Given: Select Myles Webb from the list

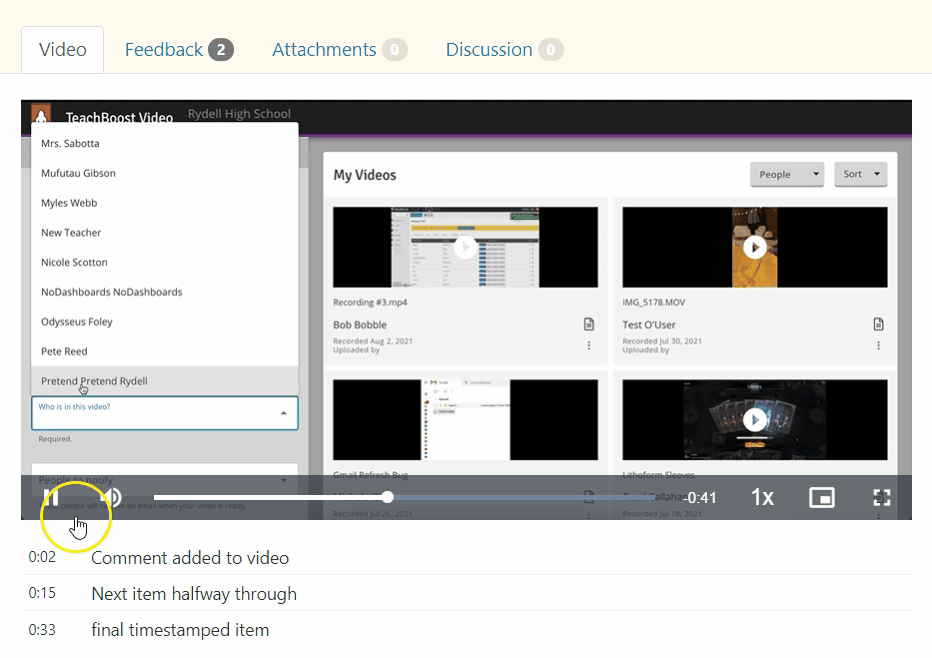Looking at the screenshot, I should [x=165, y=203].
